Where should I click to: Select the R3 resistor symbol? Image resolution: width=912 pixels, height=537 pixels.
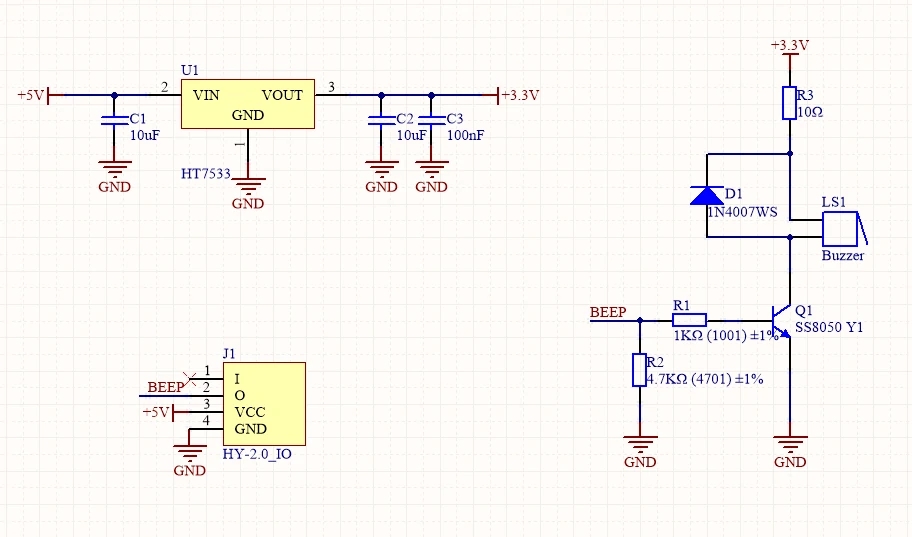789,102
